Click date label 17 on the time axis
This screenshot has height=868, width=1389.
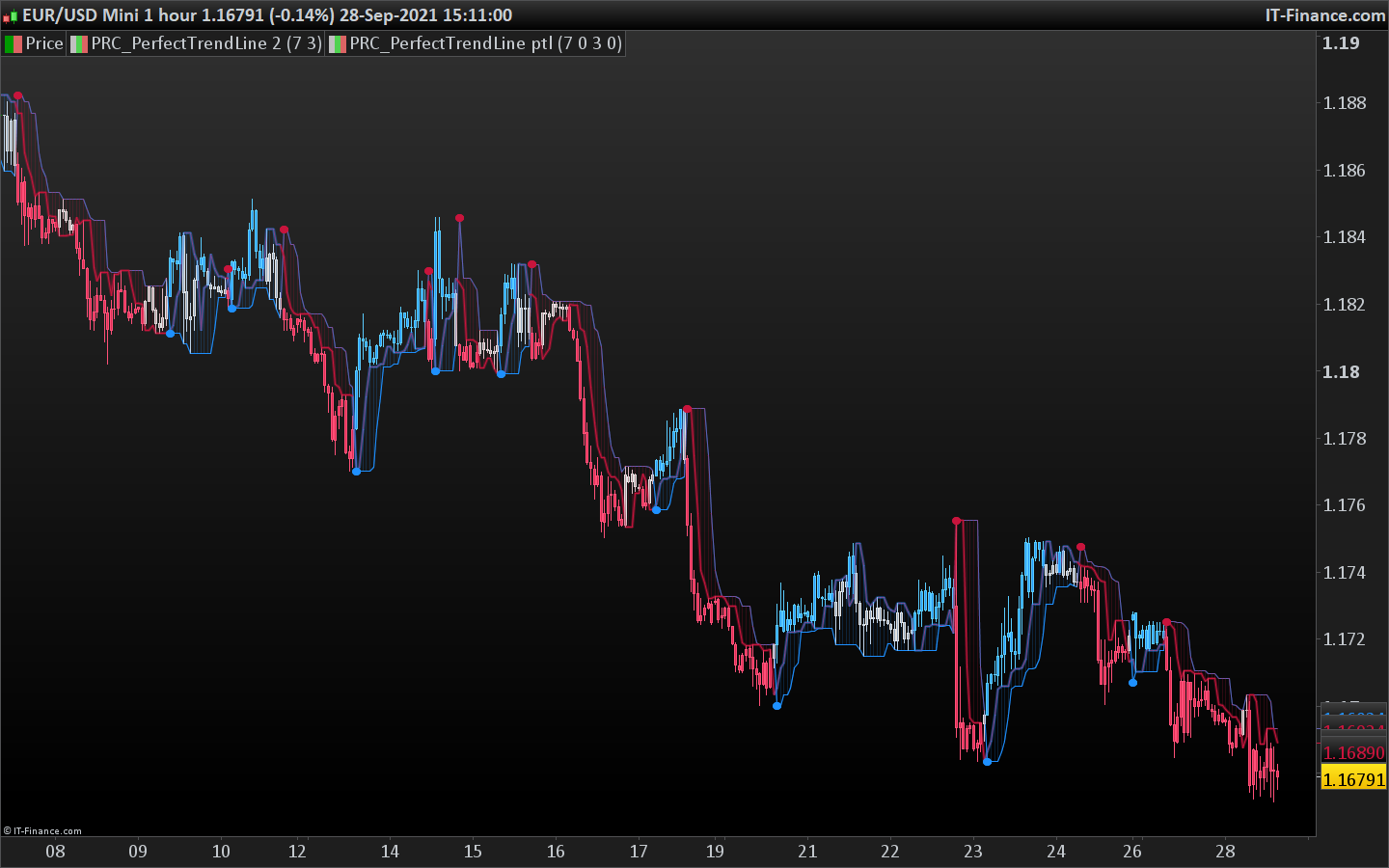[x=639, y=852]
